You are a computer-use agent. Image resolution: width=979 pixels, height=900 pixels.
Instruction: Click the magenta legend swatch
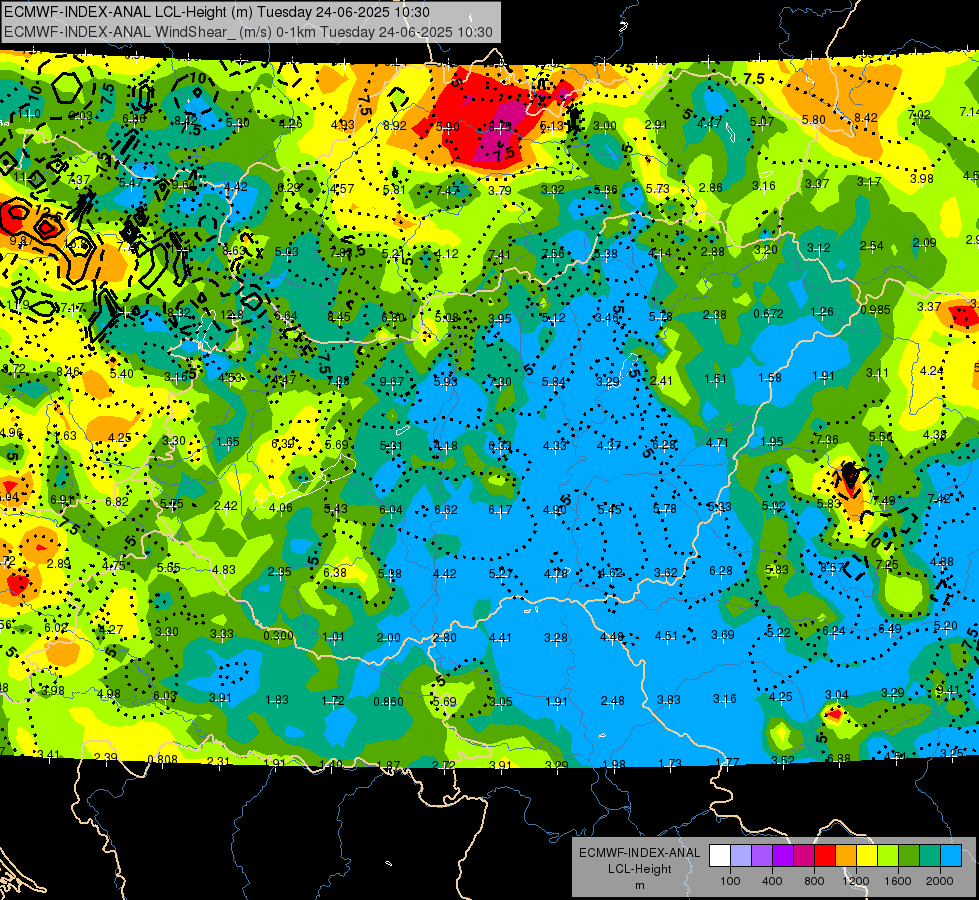click(x=804, y=856)
